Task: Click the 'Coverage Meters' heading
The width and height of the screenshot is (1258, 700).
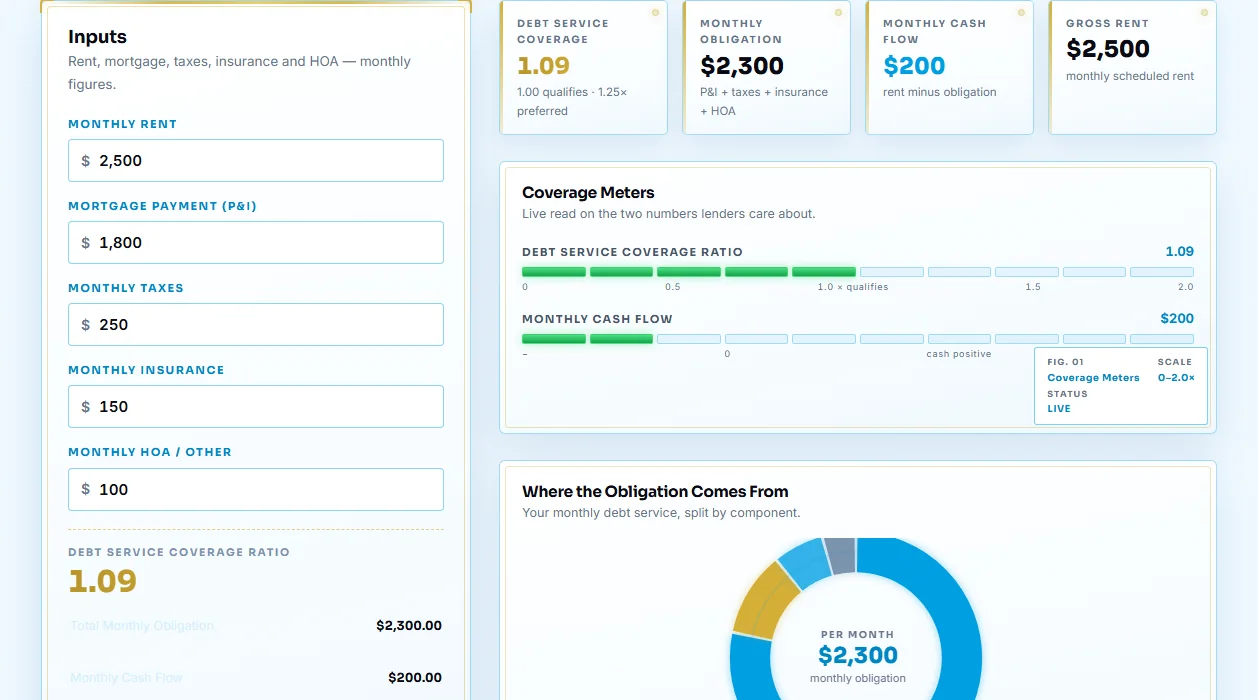Action: [588, 193]
